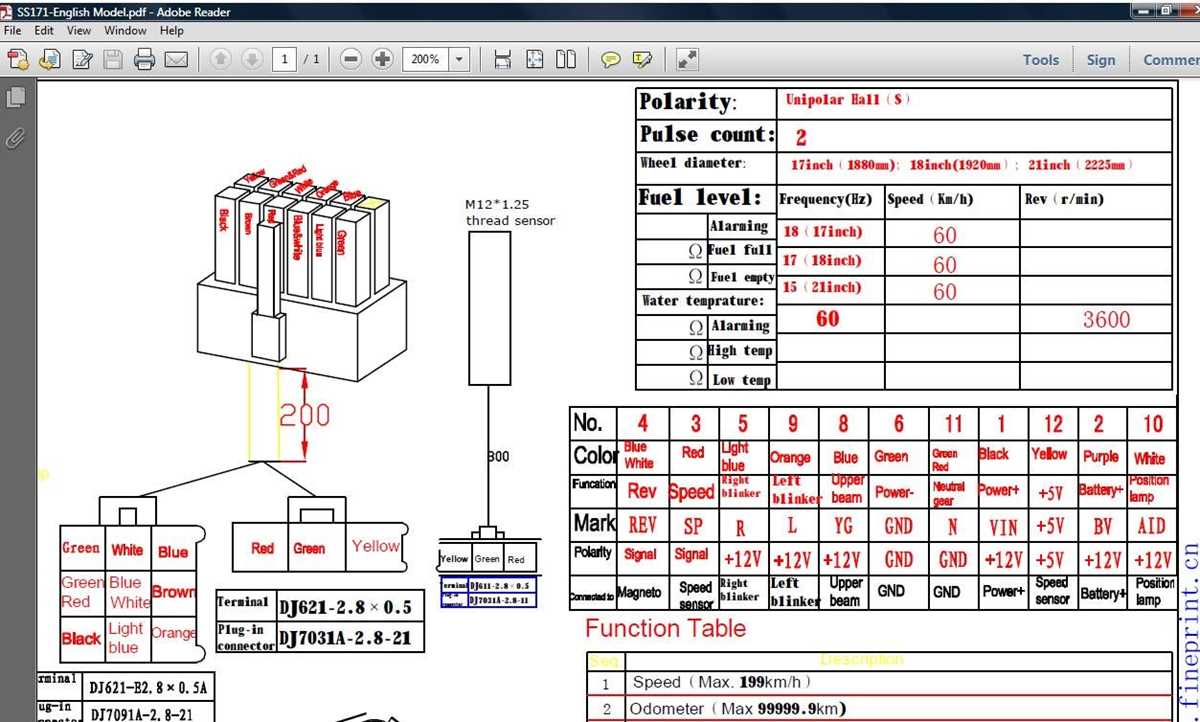Add a sticky note comment

point(610,60)
